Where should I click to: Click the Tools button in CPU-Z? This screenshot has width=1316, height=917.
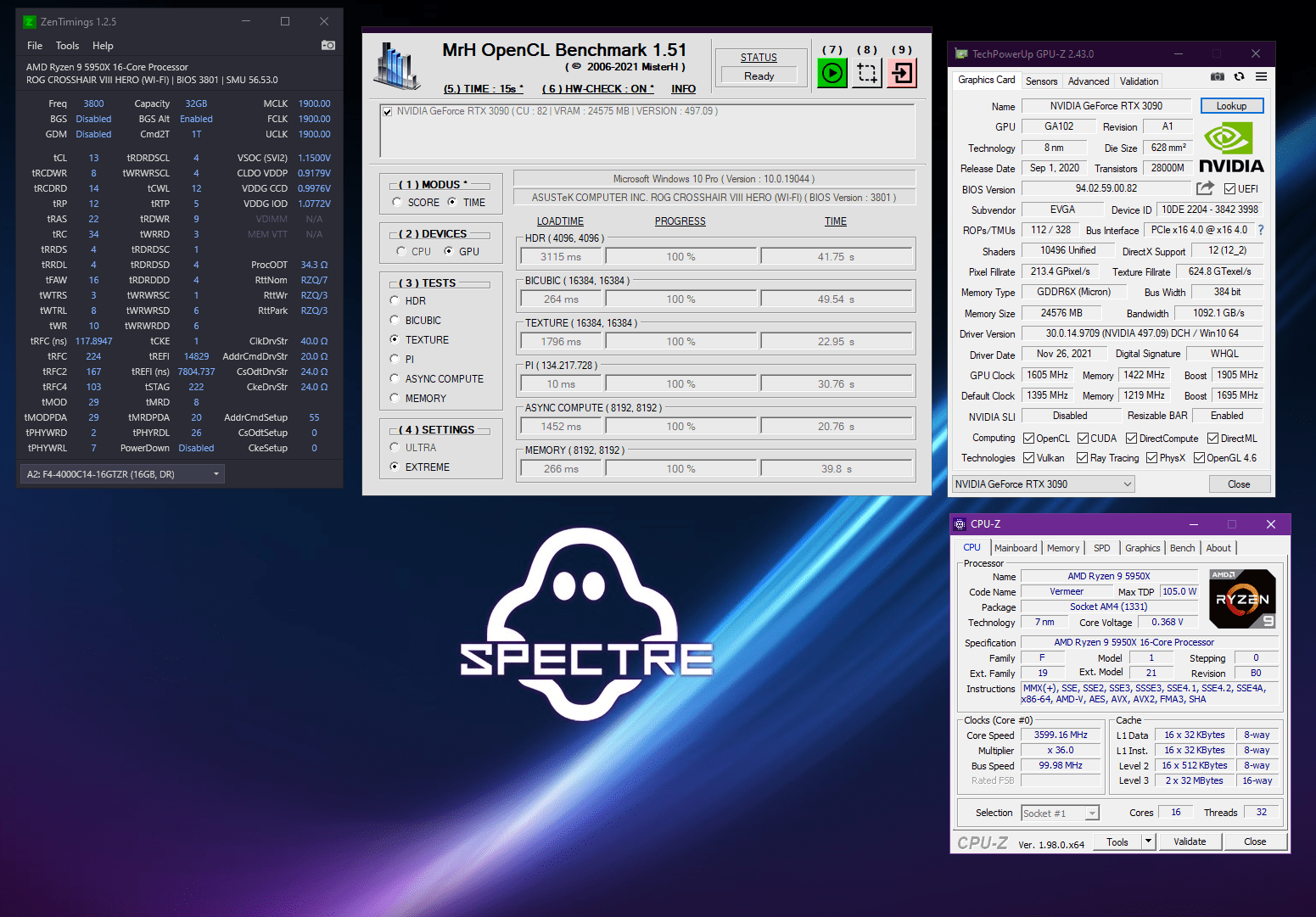[1117, 842]
